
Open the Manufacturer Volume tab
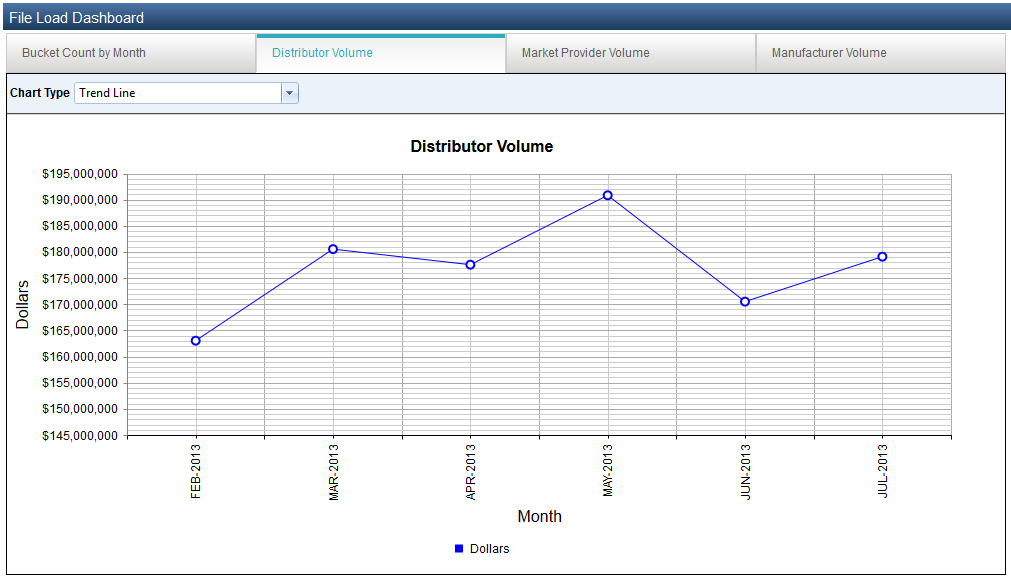(x=881, y=53)
